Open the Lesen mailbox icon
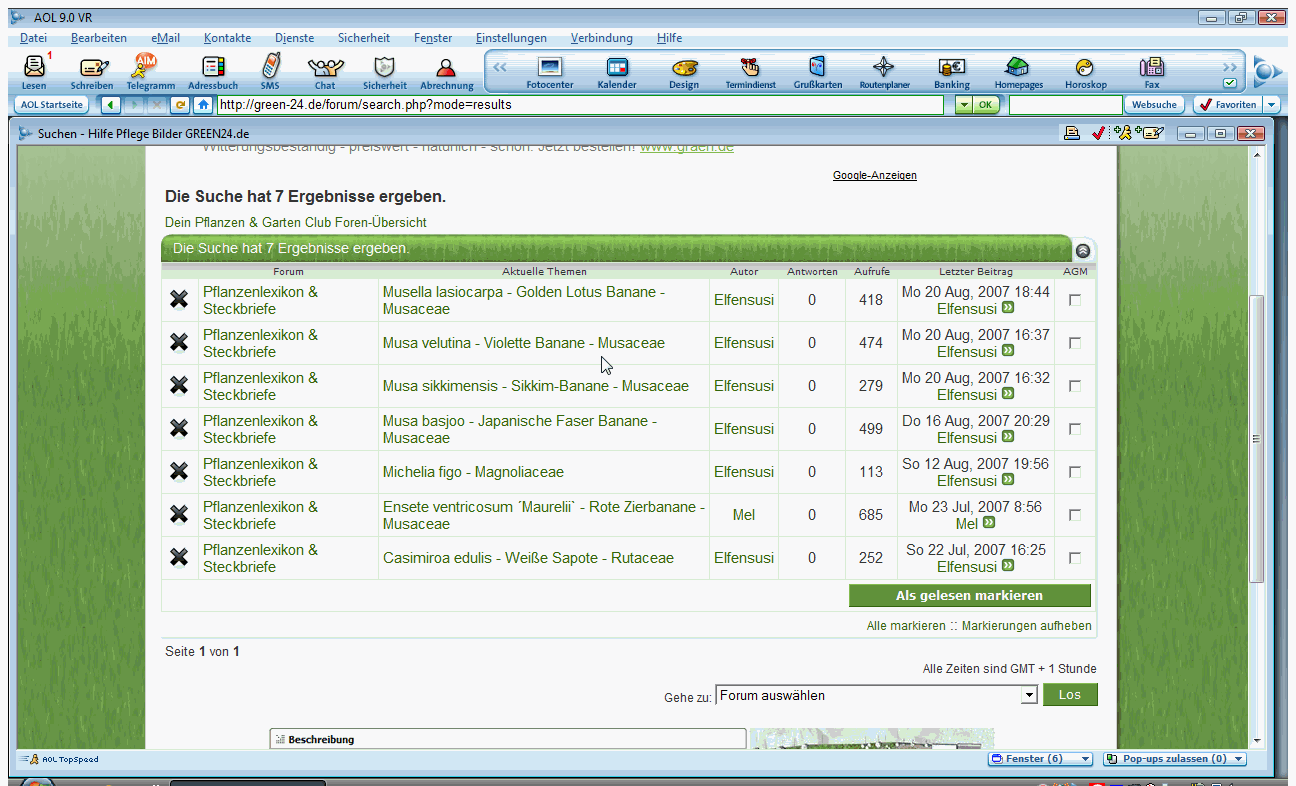 pyautogui.click(x=34, y=68)
